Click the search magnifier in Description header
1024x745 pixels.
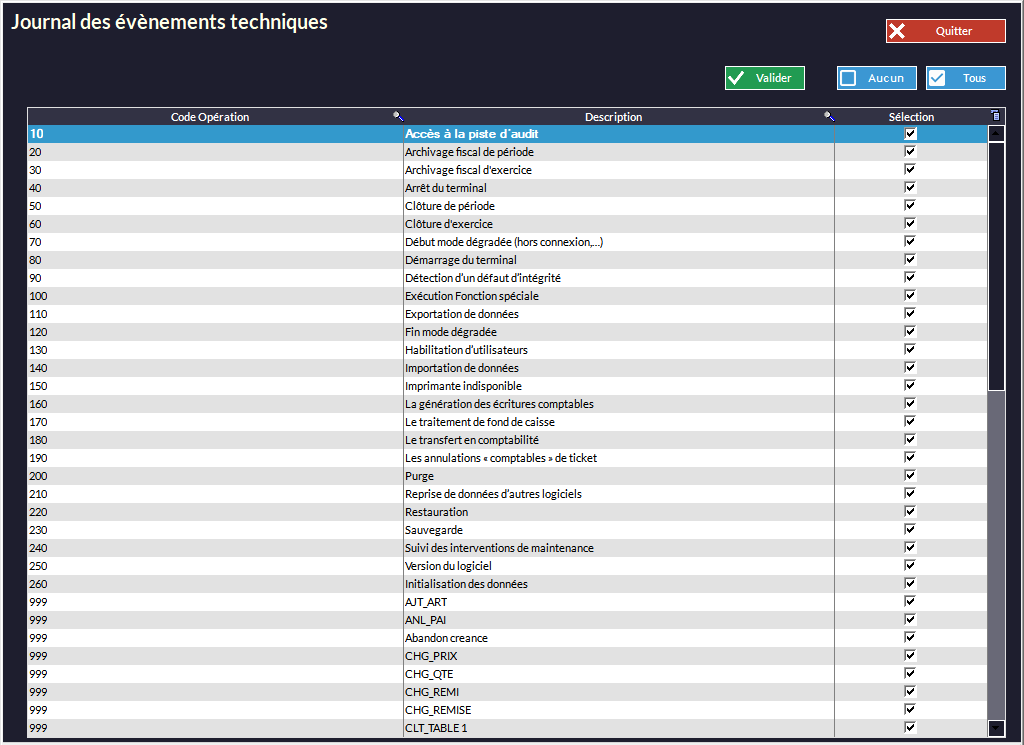coord(828,117)
